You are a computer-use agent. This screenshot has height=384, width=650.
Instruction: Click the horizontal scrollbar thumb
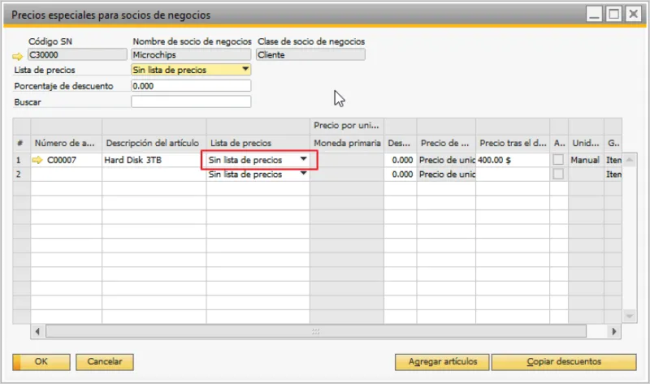click(316, 331)
